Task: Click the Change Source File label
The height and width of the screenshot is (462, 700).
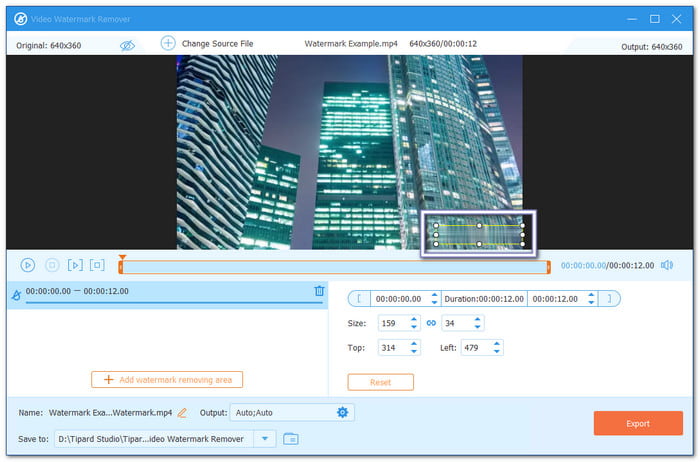Action: coord(217,44)
